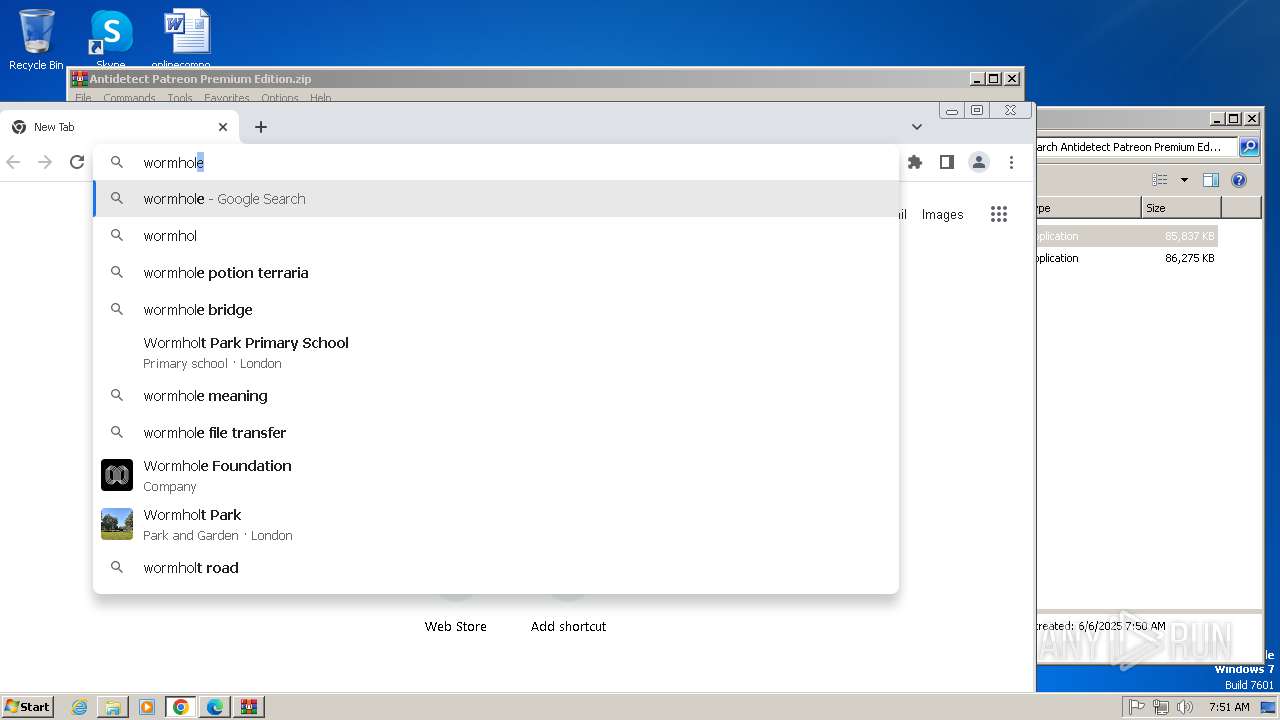Choose 'wormhole bridge' suggestion
Image resolution: width=1280 pixels, height=720 pixels.
click(x=496, y=310)
